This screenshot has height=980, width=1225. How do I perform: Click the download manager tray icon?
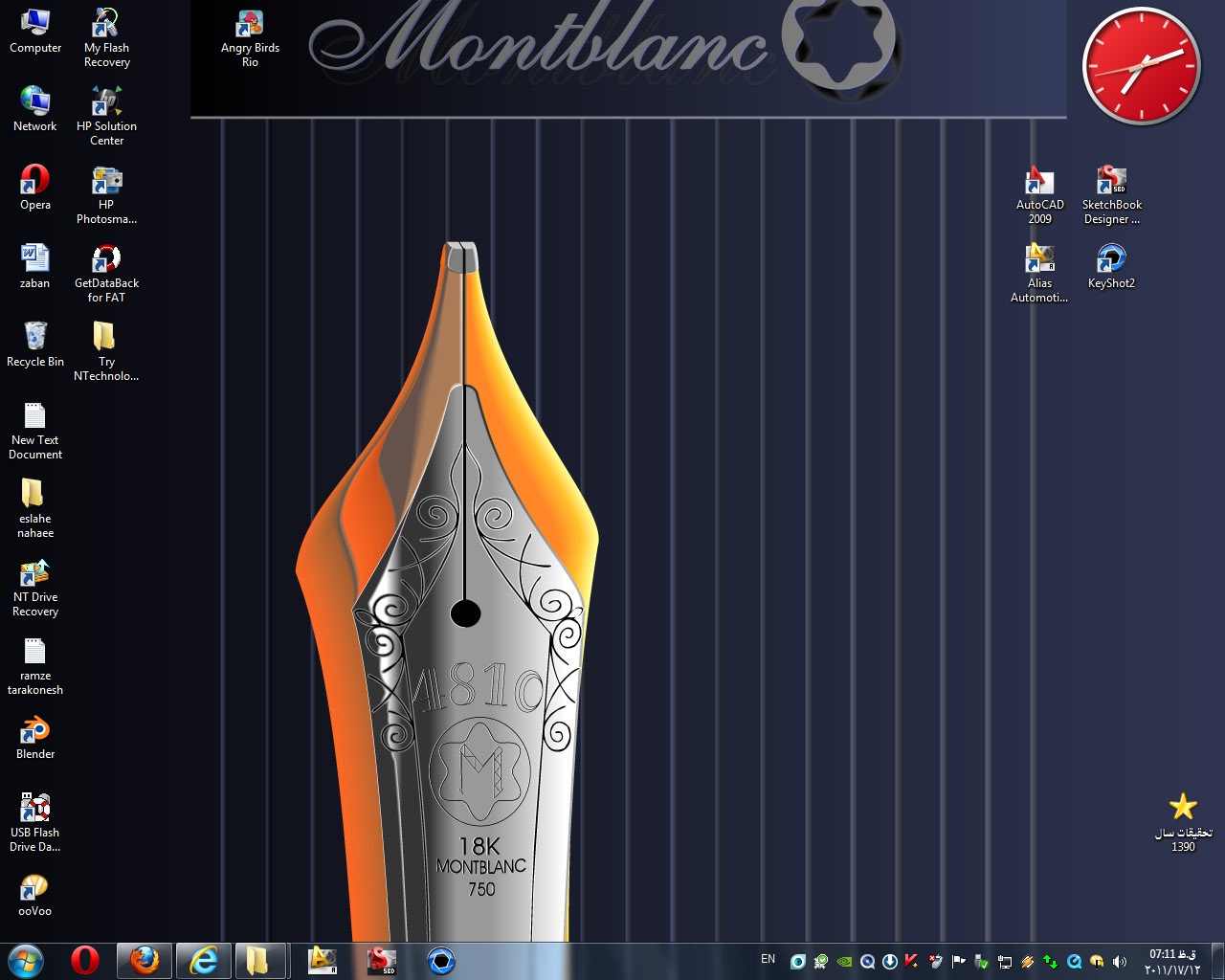(890, 961)
